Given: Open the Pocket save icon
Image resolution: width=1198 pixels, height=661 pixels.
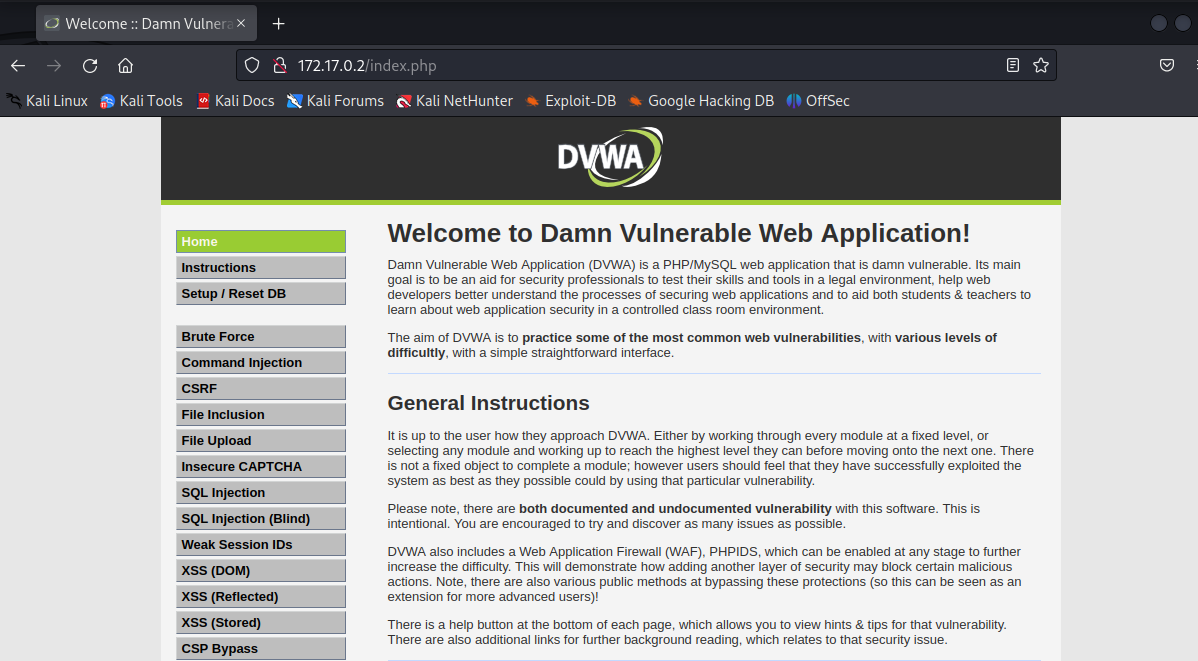Looking at the screenshot, I should [1167, 66].
